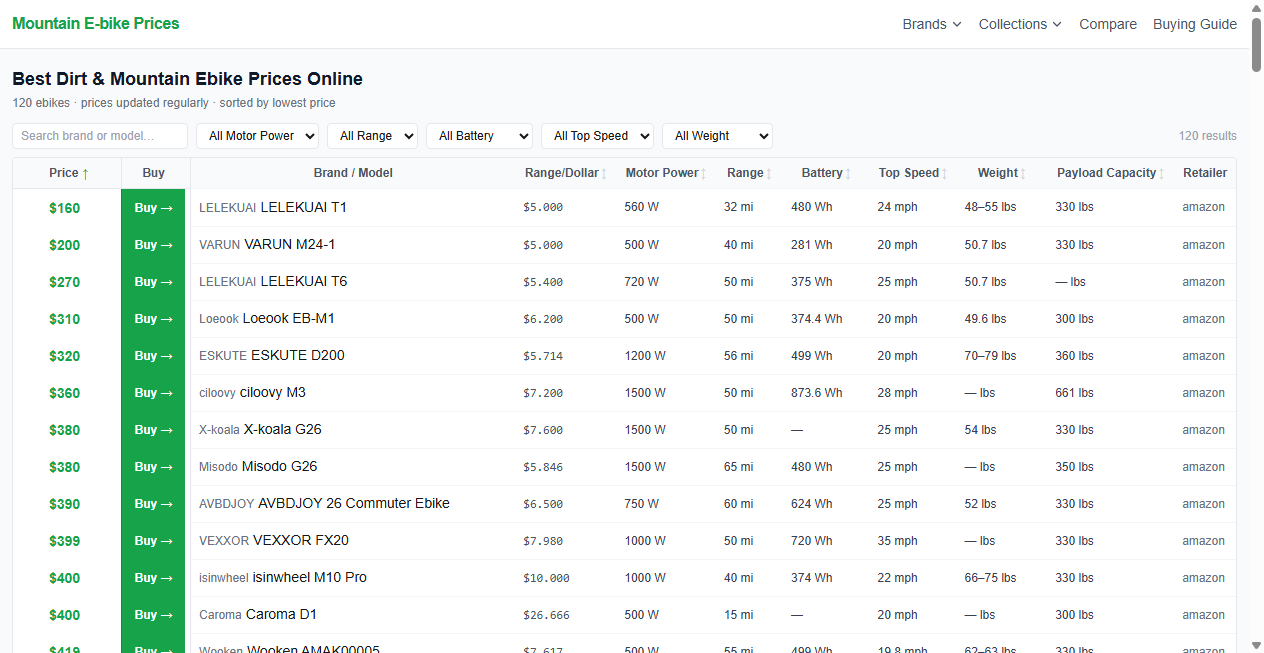Expand the All Weight filter

click(x=717, y=136)
